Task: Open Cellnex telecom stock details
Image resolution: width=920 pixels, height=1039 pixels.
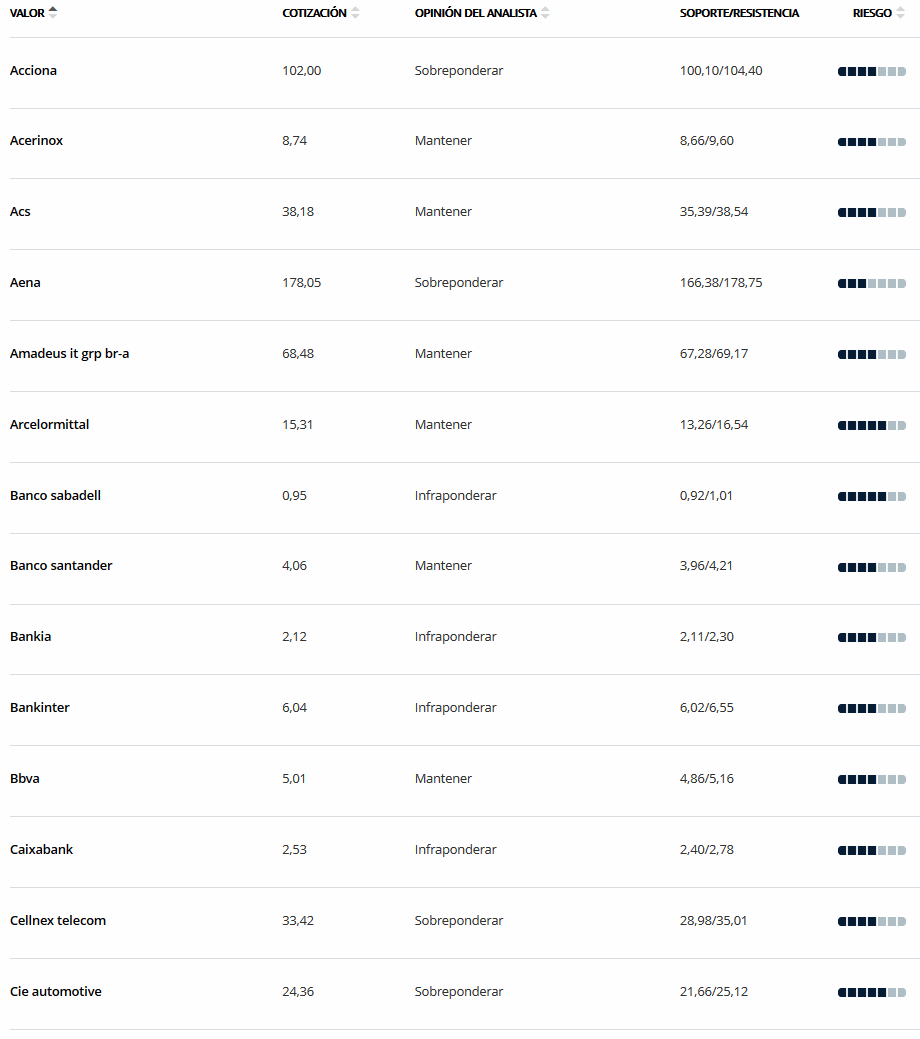Action: 58,920
